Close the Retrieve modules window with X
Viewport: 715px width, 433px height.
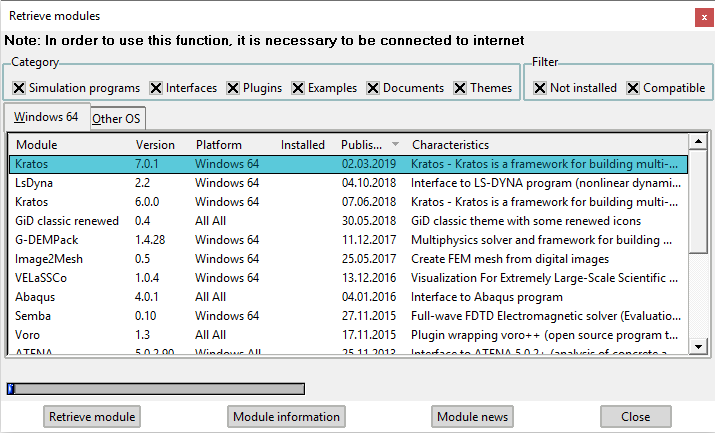click(704, 18)
